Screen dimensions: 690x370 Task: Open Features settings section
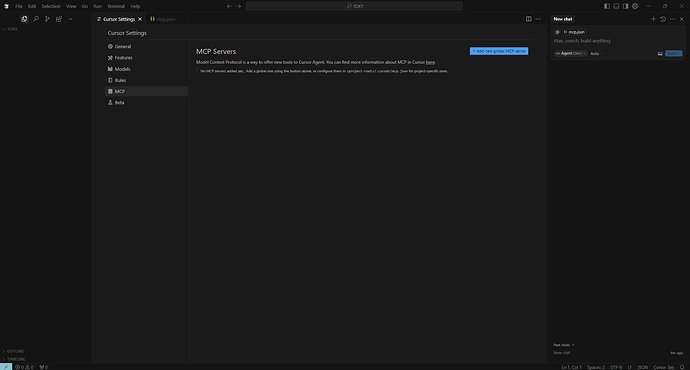pyautogui.click(x=147, y=58)
